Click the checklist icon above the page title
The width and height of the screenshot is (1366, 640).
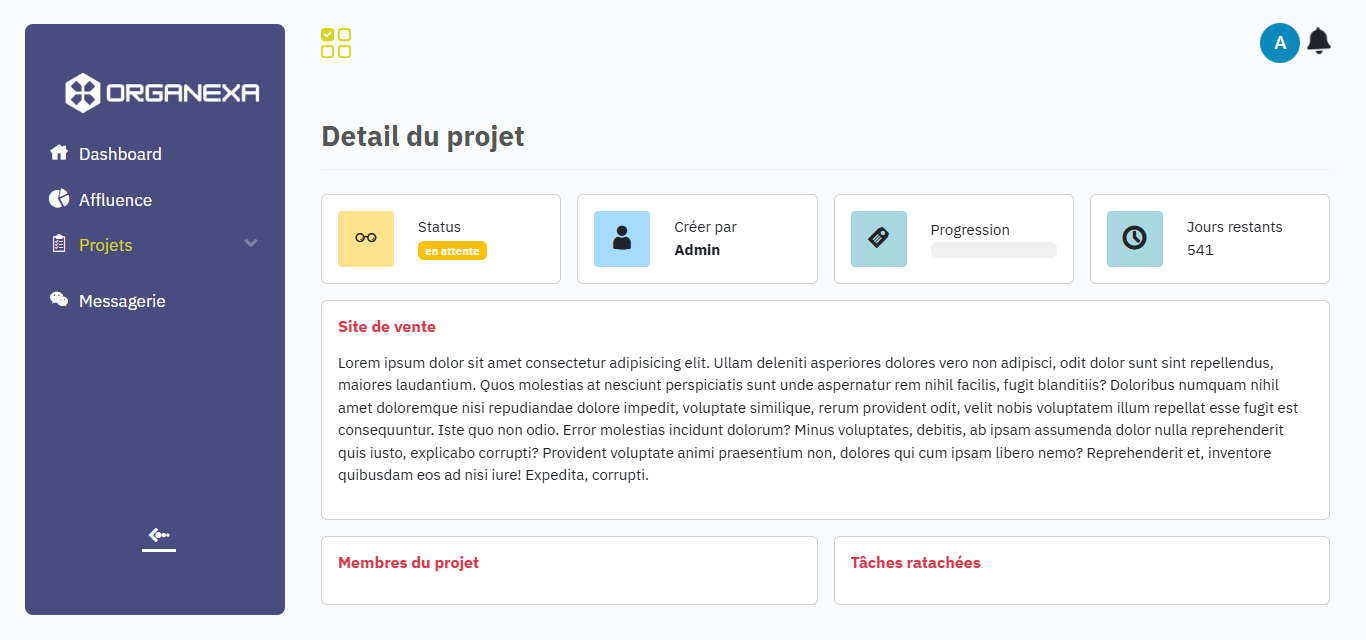[336, 42]
